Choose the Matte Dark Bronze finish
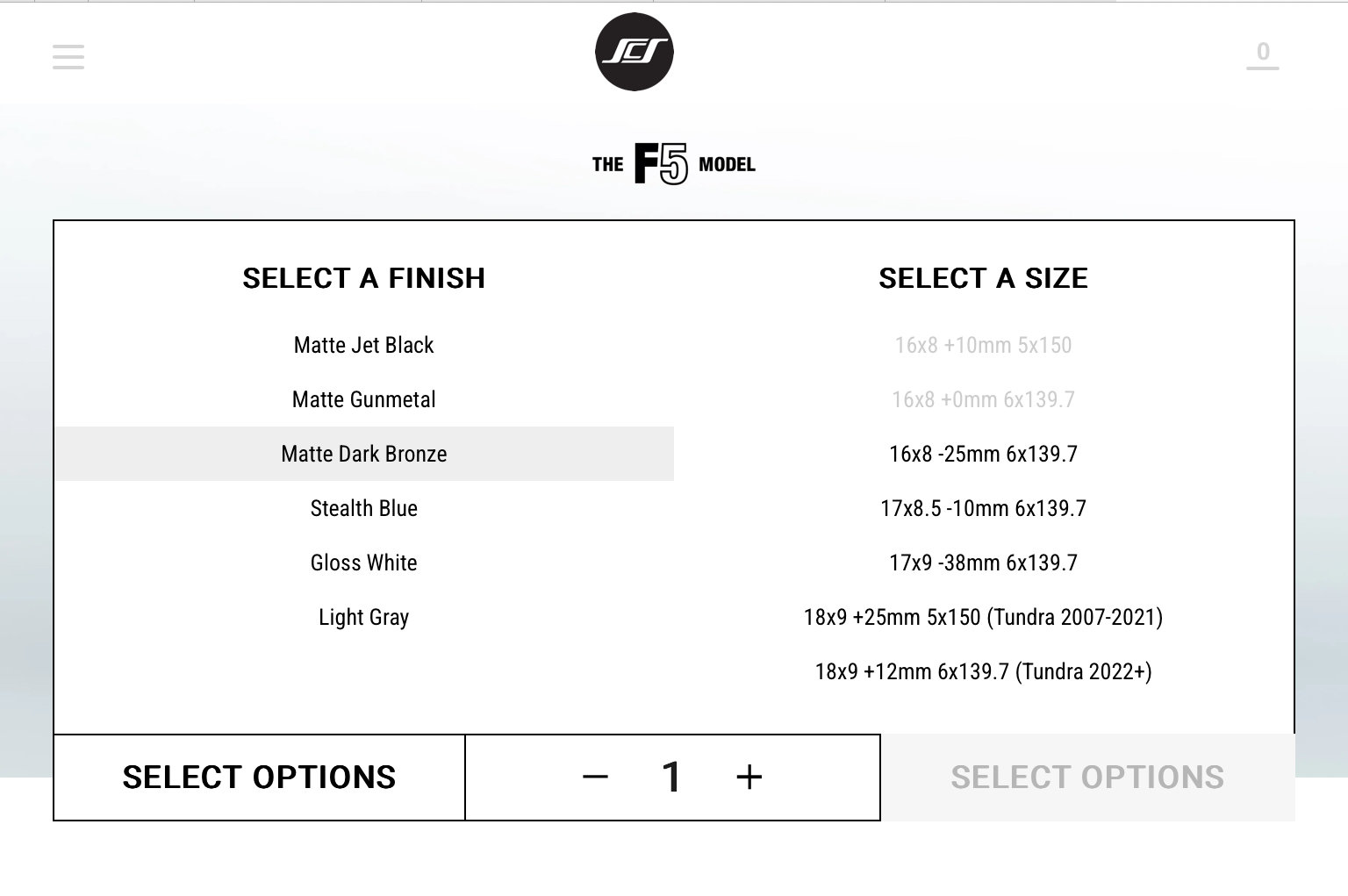This screenshot has height=896, width=1348. click(x=364, y=454)
